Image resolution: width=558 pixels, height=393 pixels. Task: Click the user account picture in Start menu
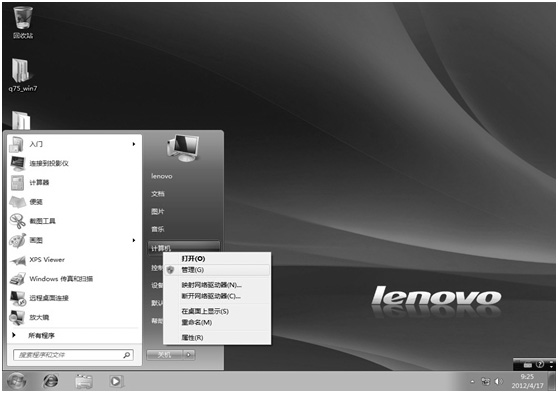tap(183, 148)
